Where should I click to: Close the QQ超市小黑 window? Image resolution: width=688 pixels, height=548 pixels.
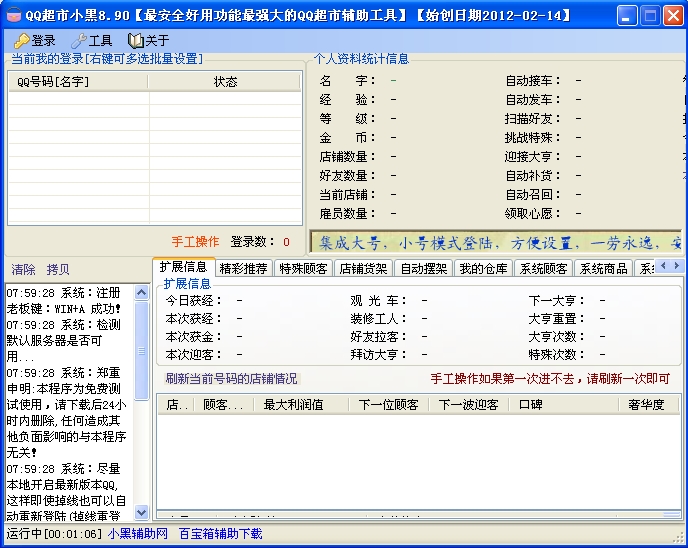pyautogui.click(x=674, y=16)
